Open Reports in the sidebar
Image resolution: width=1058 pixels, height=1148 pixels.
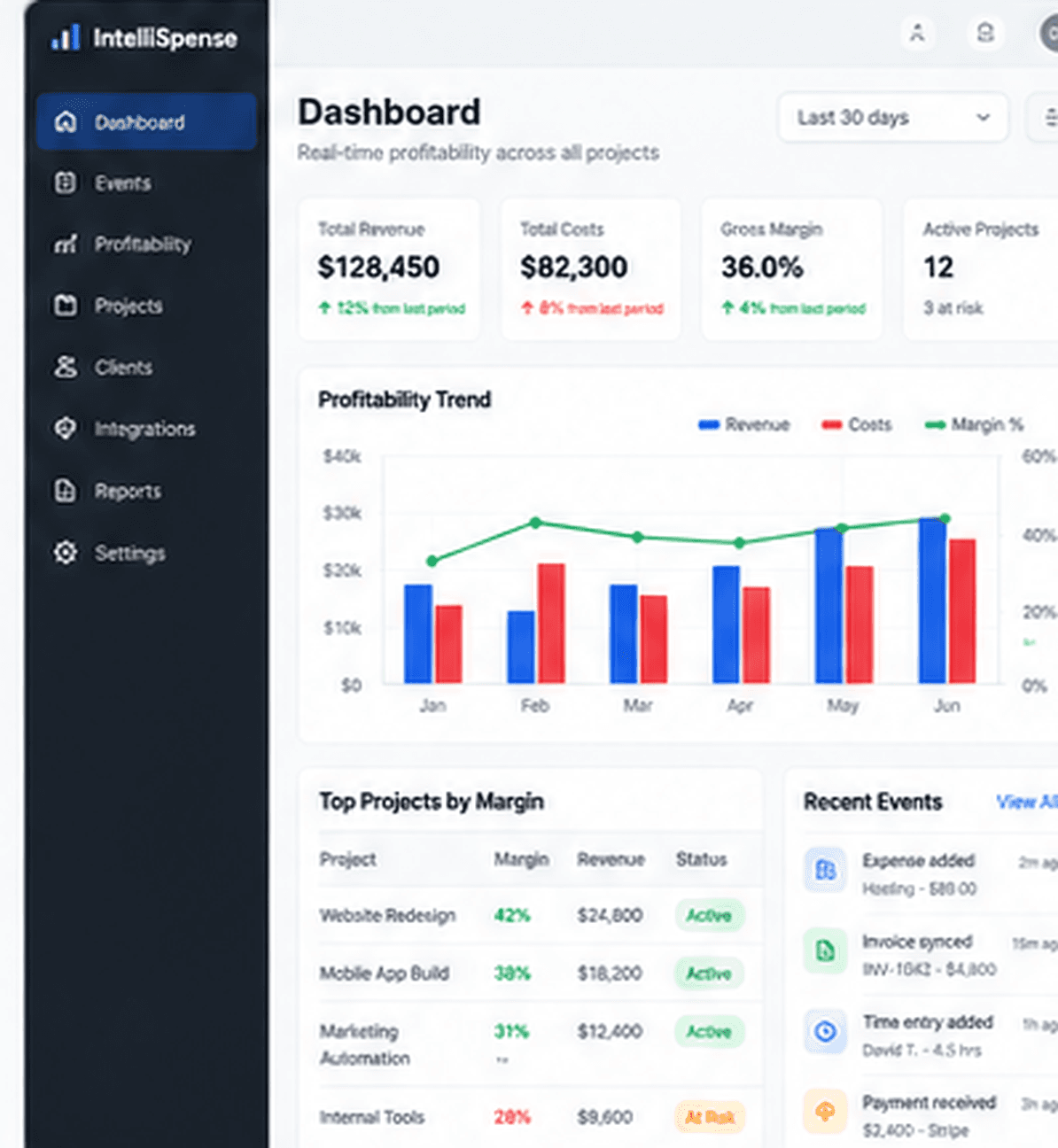(146, 490)
